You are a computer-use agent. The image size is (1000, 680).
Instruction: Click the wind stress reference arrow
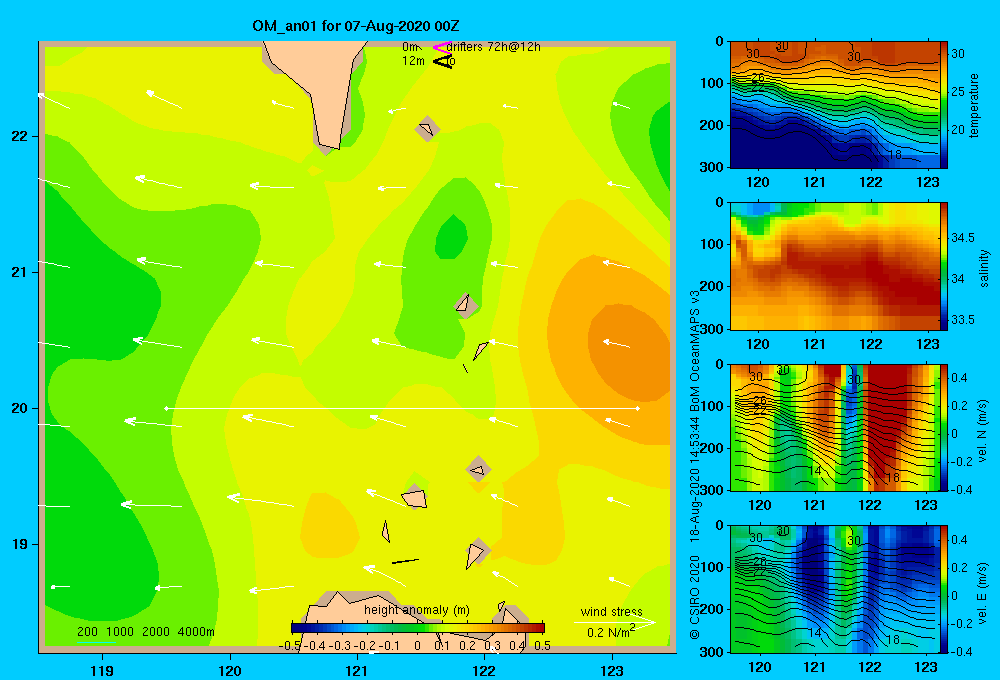pyautogui.click(x=614, y=622)
